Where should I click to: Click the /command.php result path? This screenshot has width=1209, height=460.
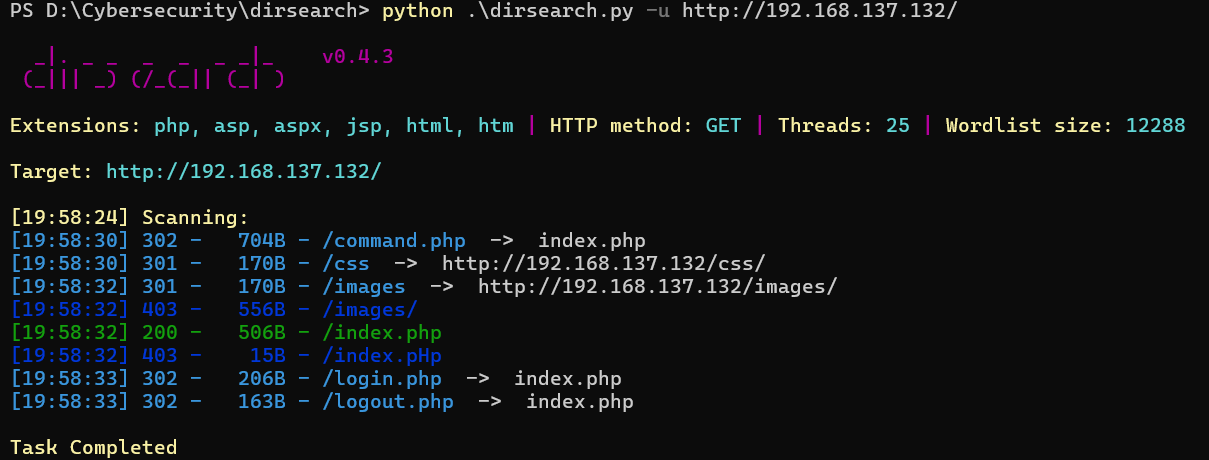click(393, 241)
